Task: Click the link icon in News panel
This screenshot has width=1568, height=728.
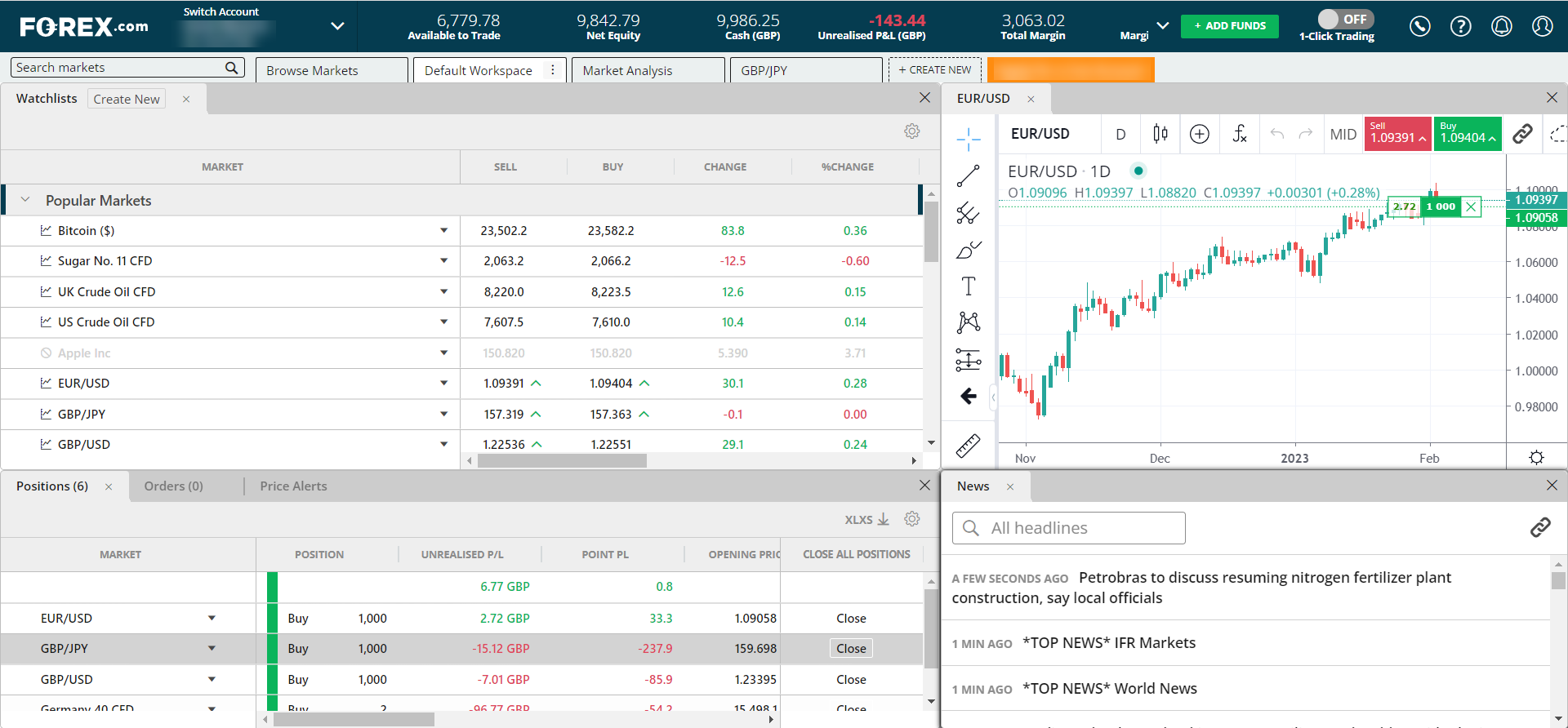Action: 1540,528
